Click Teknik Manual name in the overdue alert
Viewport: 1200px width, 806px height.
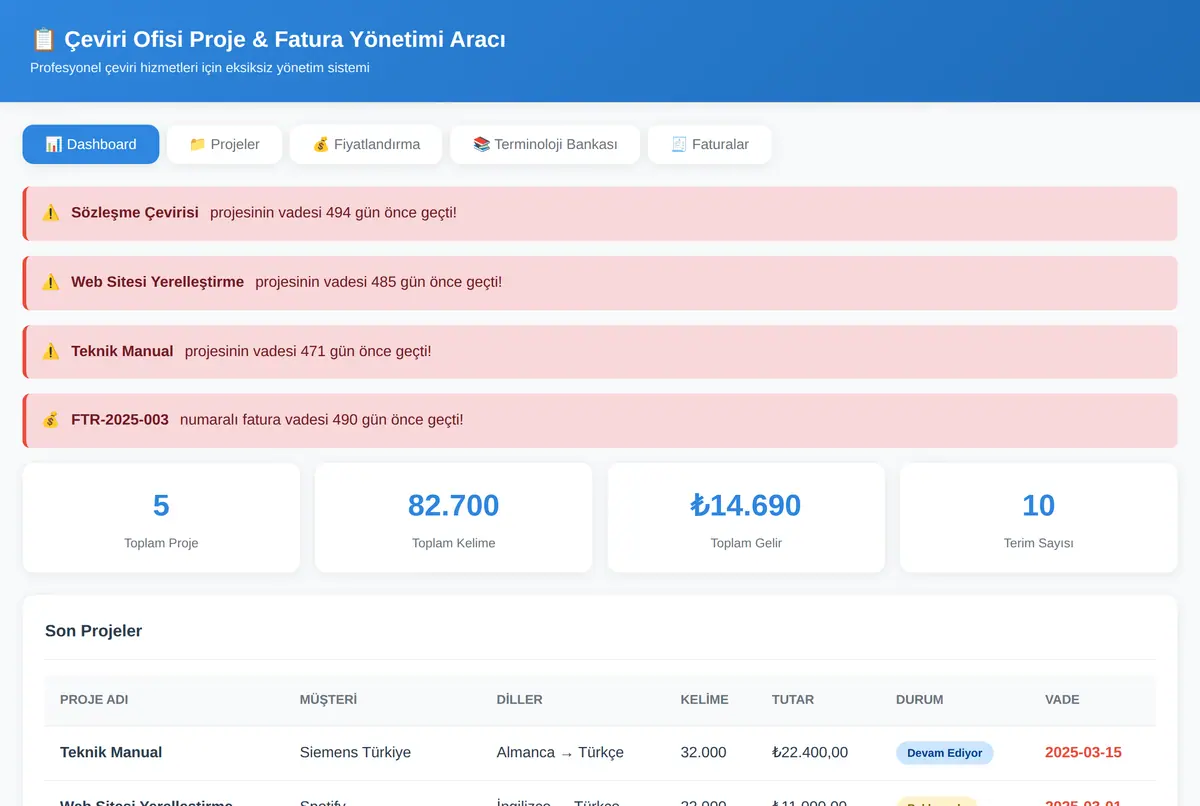tap(122, 351)
